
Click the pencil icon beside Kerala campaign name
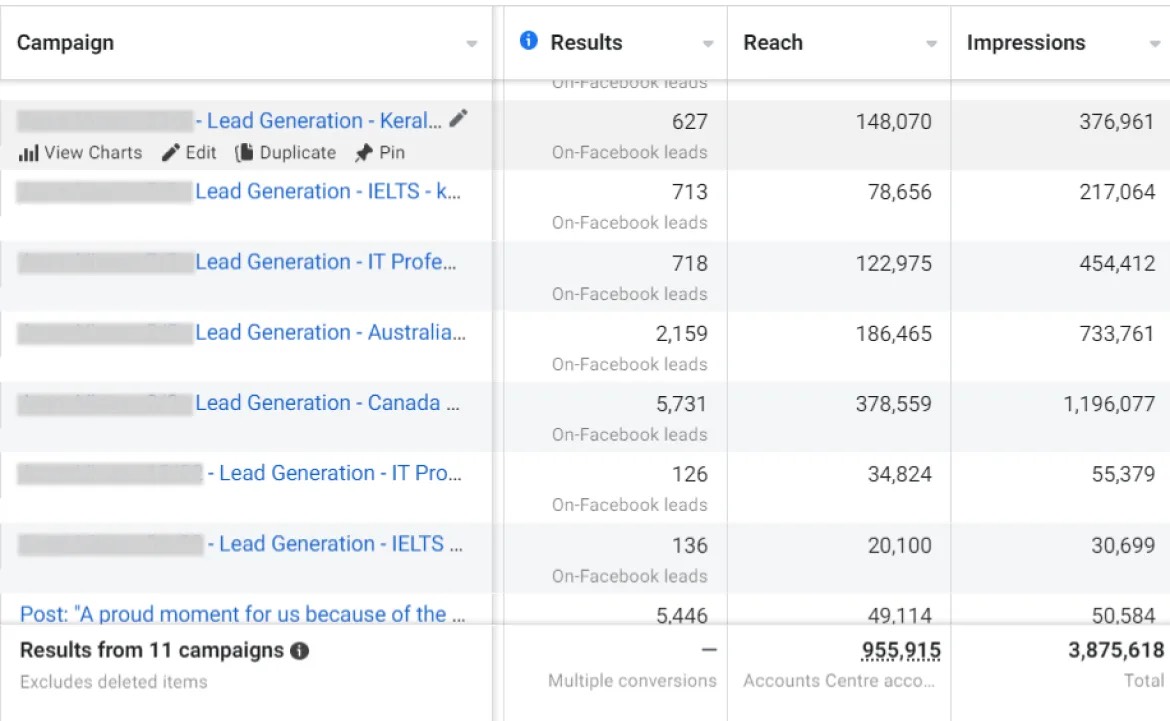(458, 120)
